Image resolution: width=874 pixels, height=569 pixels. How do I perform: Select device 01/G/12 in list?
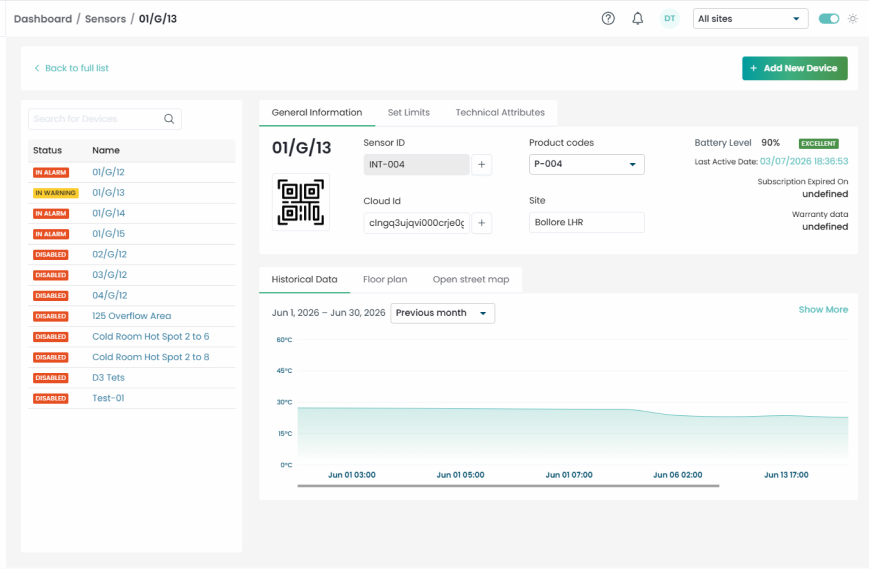(108, 172)
